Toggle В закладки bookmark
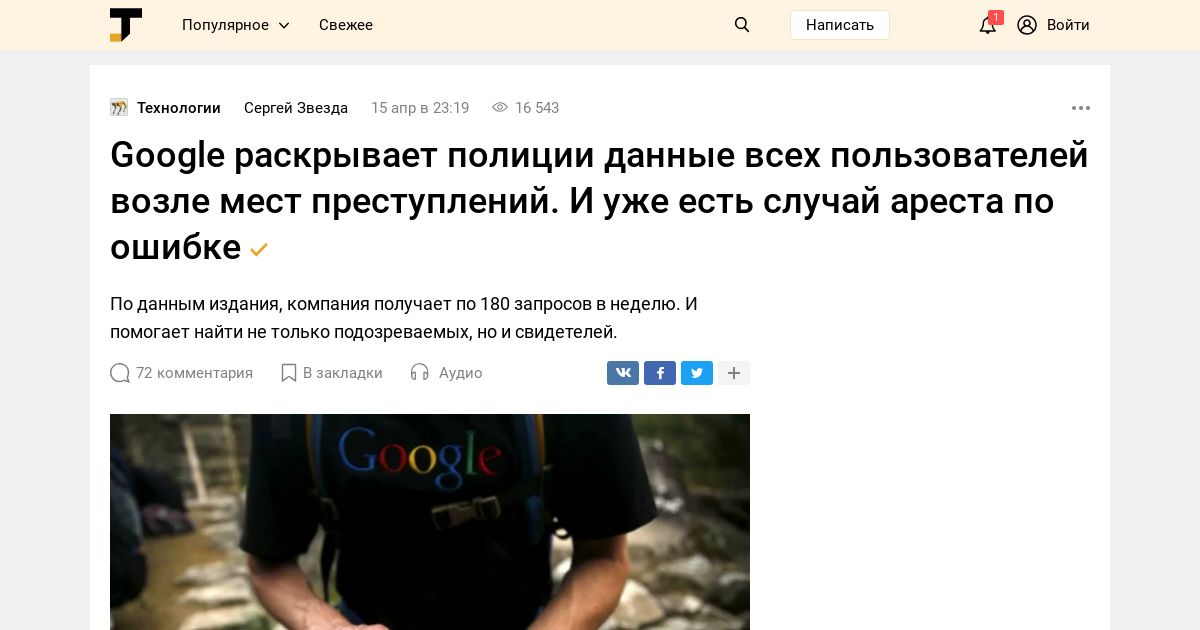 point(332,373)
